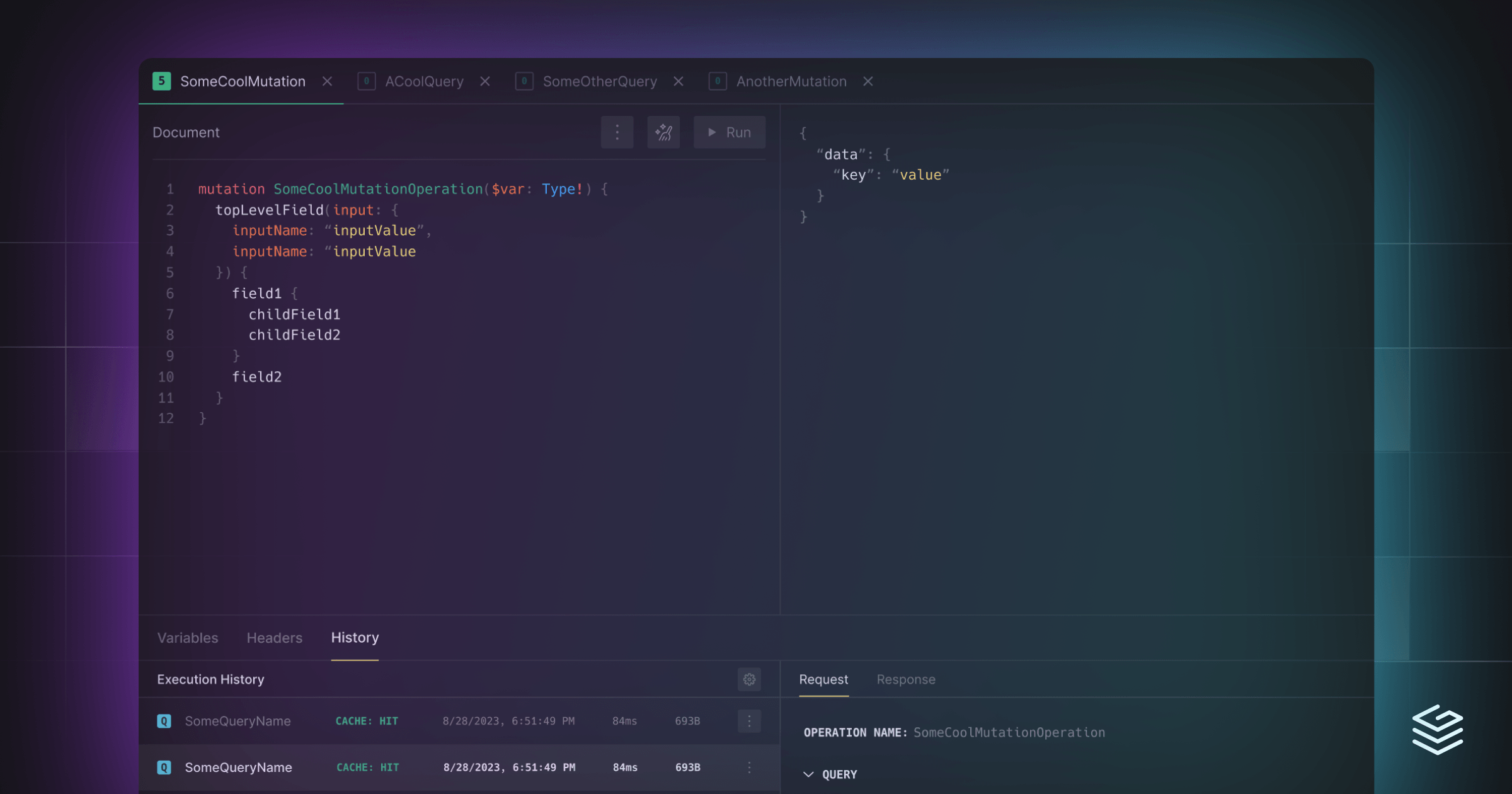Switch to the AnotherMutation tab
This screenshot has height=794, width=1512.
pos(791,81)
